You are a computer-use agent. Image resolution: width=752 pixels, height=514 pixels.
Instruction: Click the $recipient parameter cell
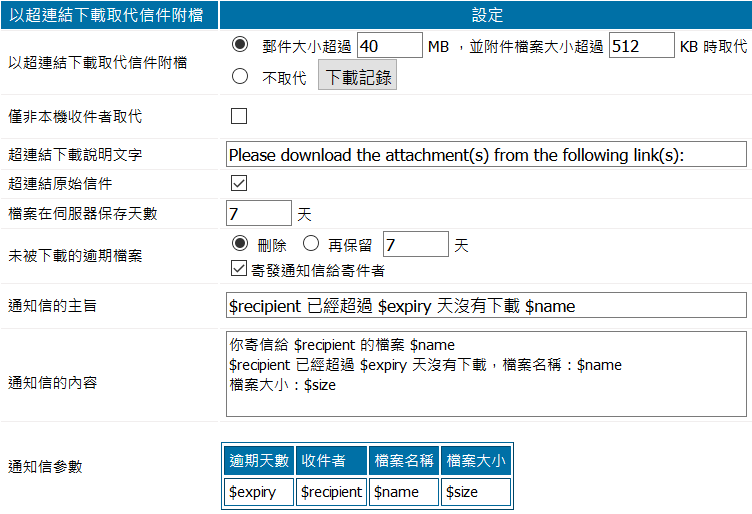[x=331, y=492]
